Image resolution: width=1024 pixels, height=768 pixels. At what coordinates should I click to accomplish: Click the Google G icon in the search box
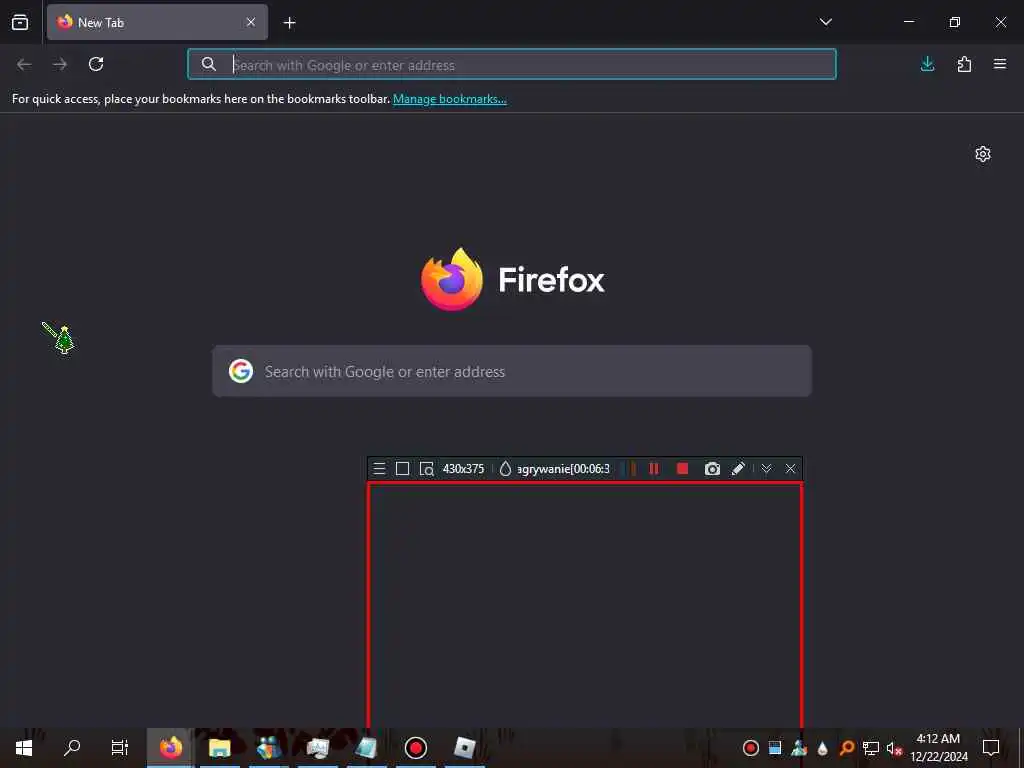pyautogui.click(x=241, y=371)
